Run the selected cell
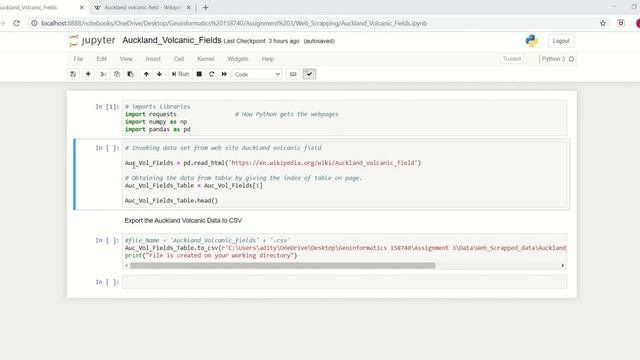The height and width of the screenshot is (360, 640). click(180, 74)
